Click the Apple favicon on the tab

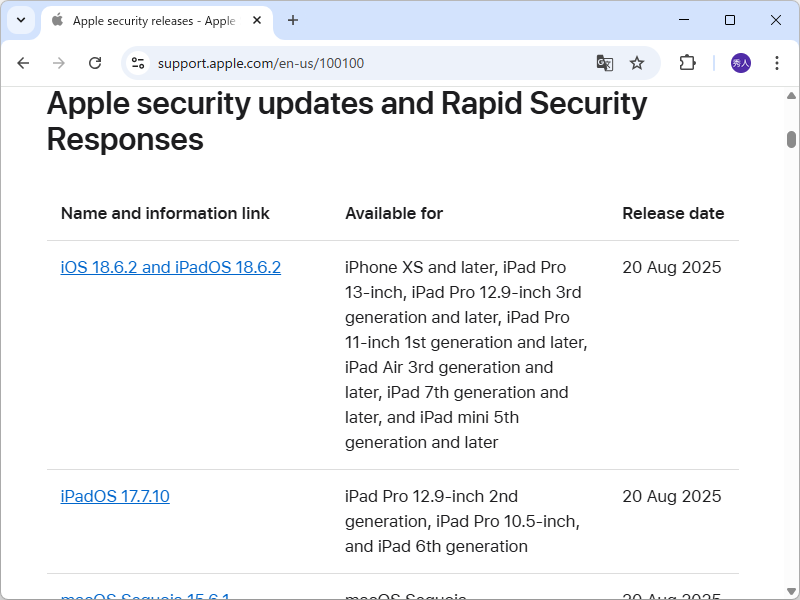point(57,19)
